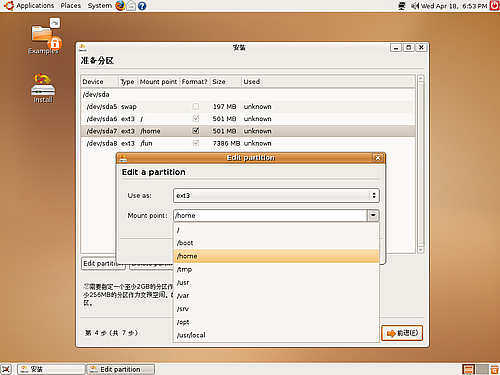This screenshot has height=375, width=500.
Task: Open the Use as ext3 dropdown
Action: [276, 196]
